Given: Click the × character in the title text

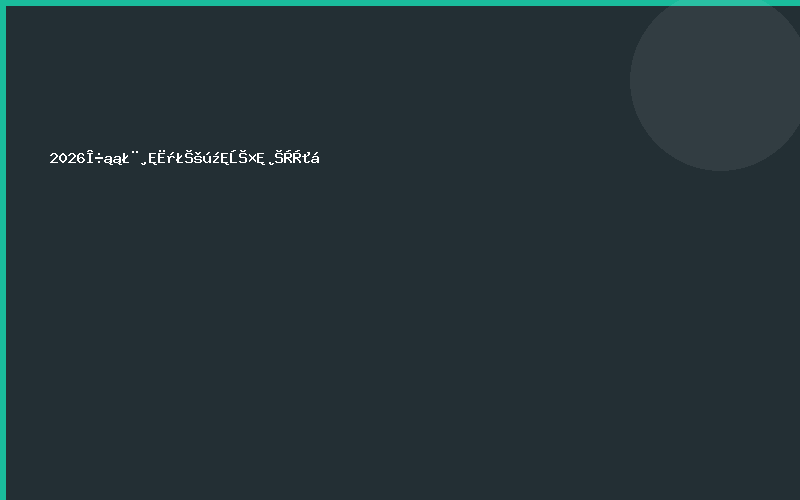Looking at the screenshot, I should coord(252,159).
